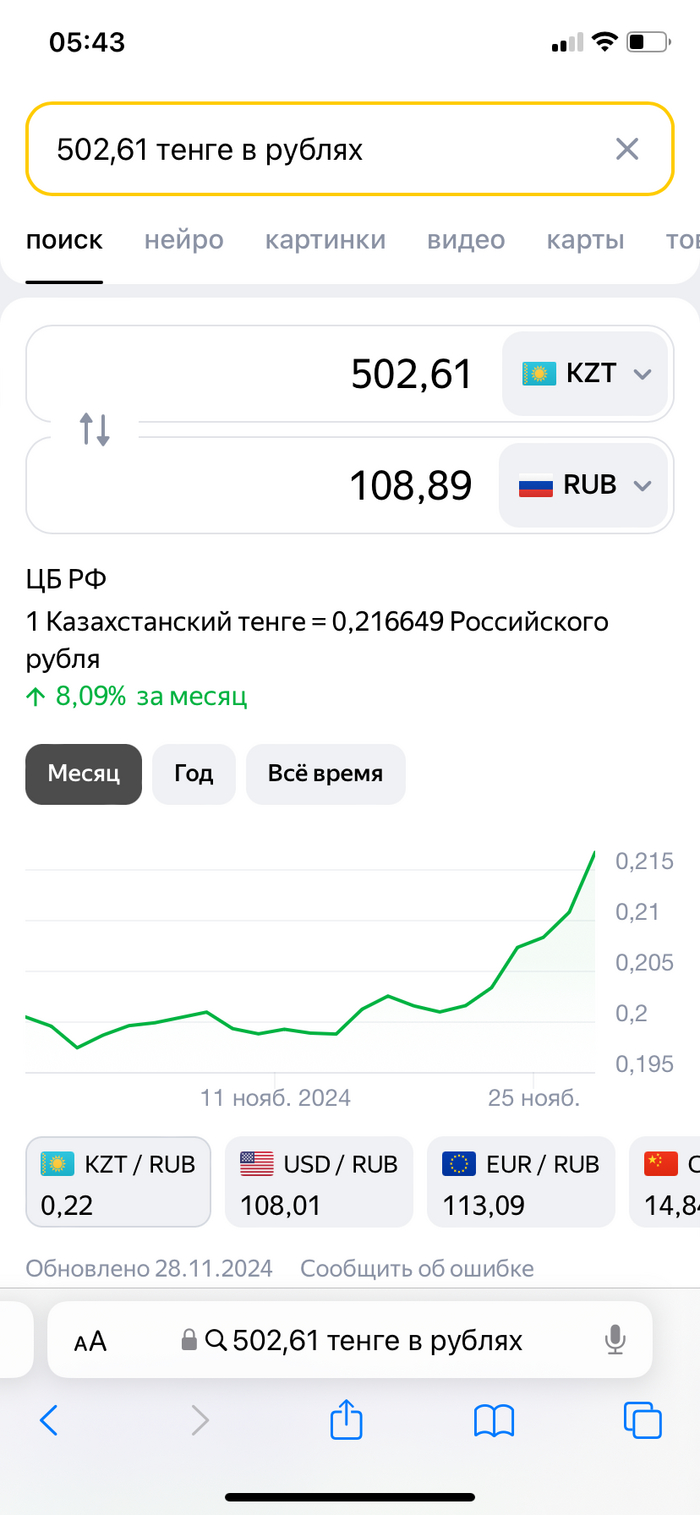The width and height of the screenshot is (700, 1515).
Task: Select the EUR / RUB rate chip
Action: pos(521,1181)
